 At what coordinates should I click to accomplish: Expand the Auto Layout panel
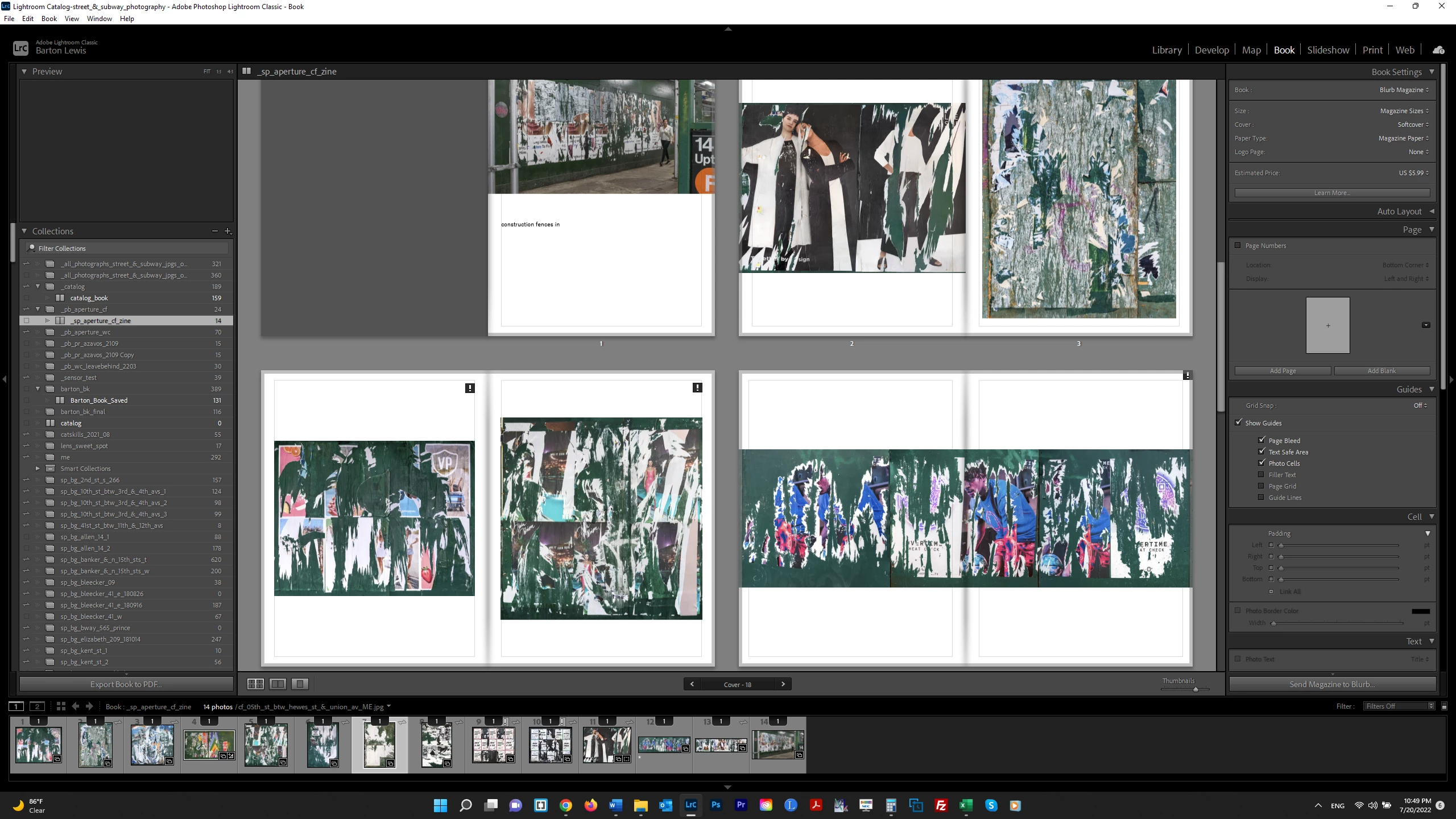tap(1432, 211)
